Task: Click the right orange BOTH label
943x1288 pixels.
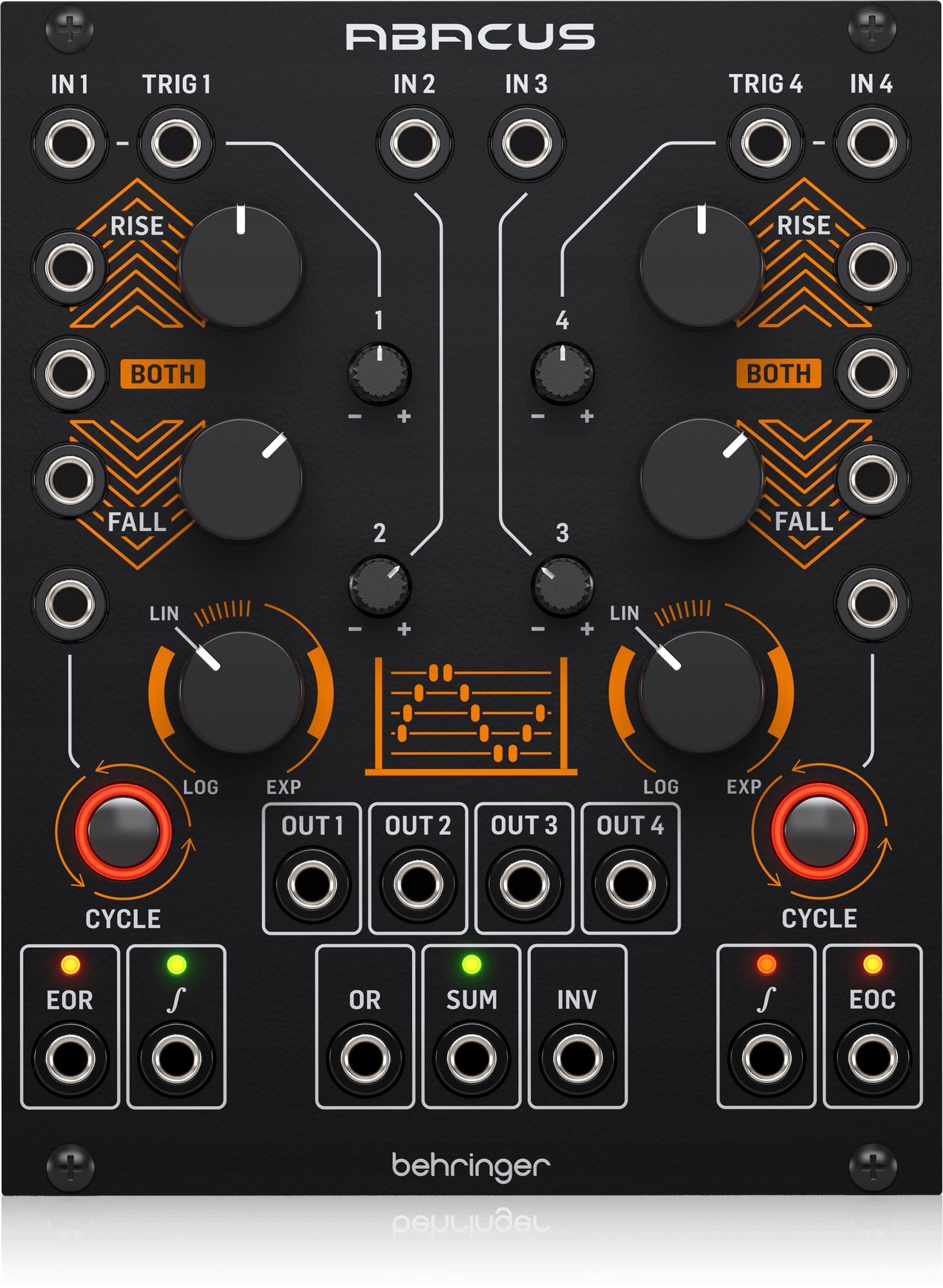Action: pos(779,374)
